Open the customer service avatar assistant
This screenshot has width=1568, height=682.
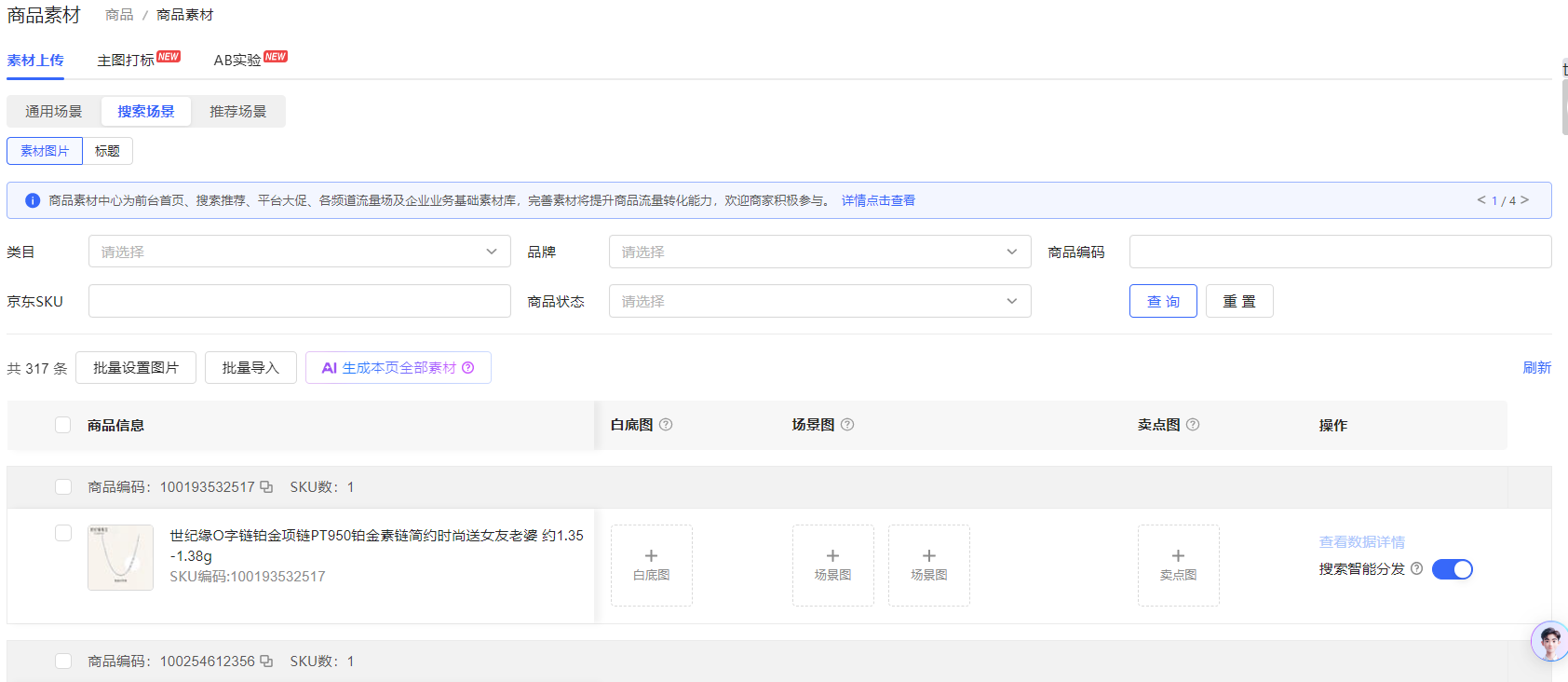[1548, 641]
